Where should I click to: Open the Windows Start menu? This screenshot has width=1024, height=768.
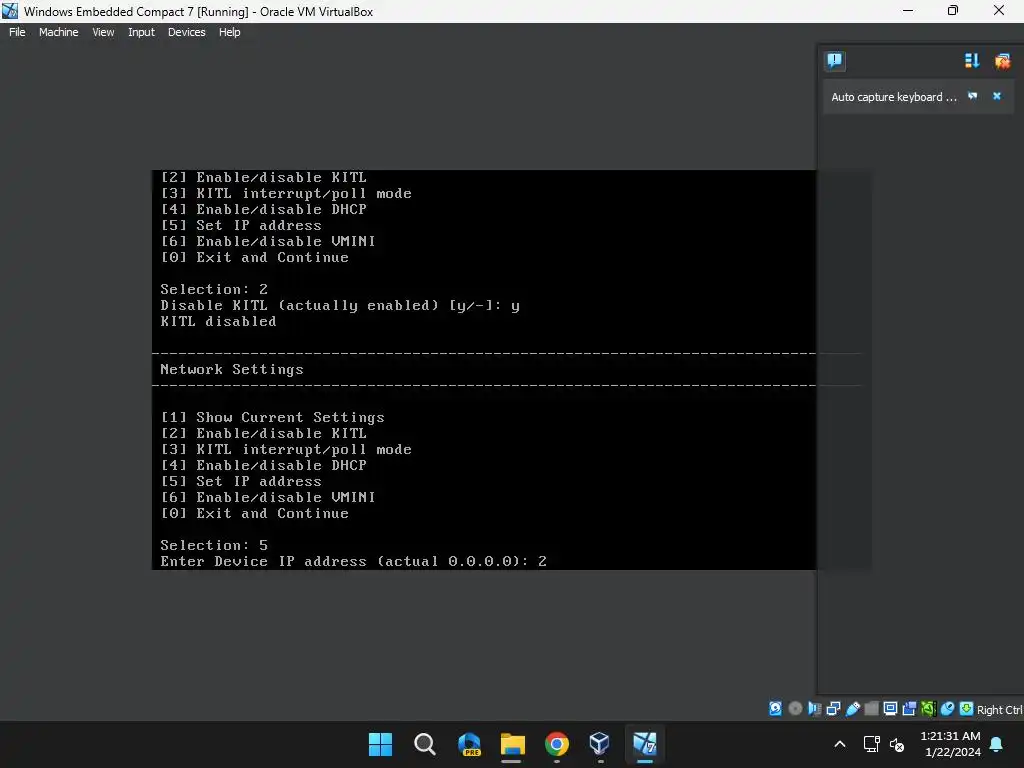click(380, 744)
